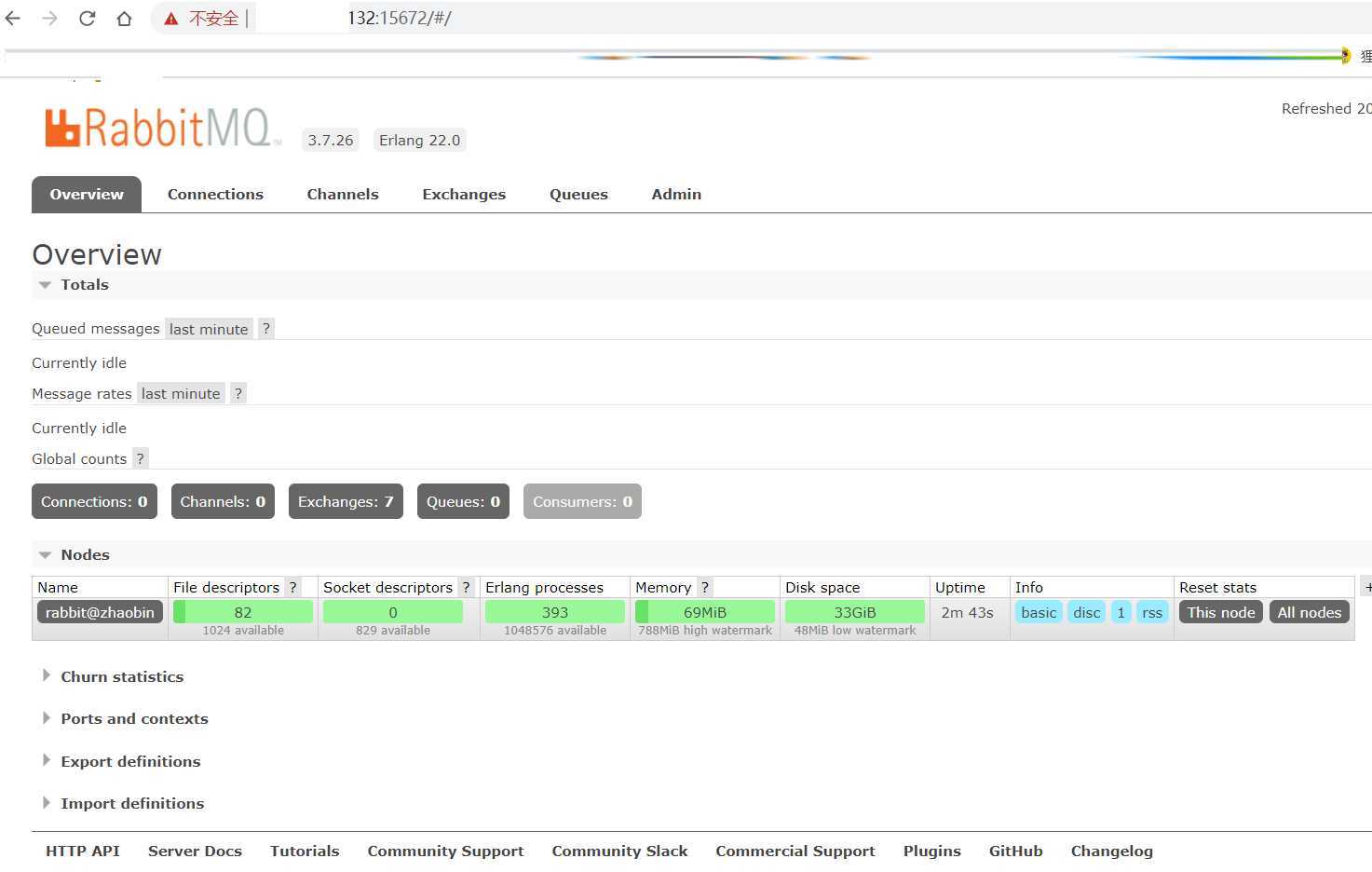Open help for Message rates
This screenshot has height=872, width=1372.
coord(238,394)
